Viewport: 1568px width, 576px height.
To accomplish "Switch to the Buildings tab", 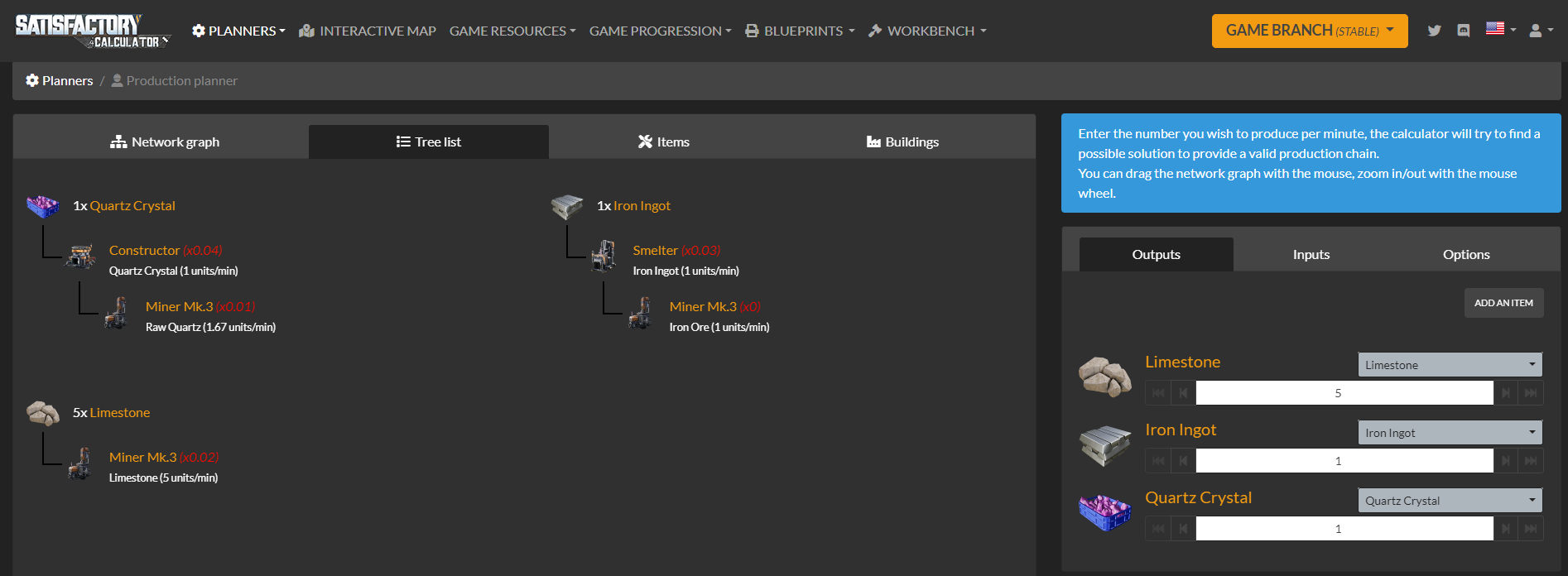I will tap(902, 142).
